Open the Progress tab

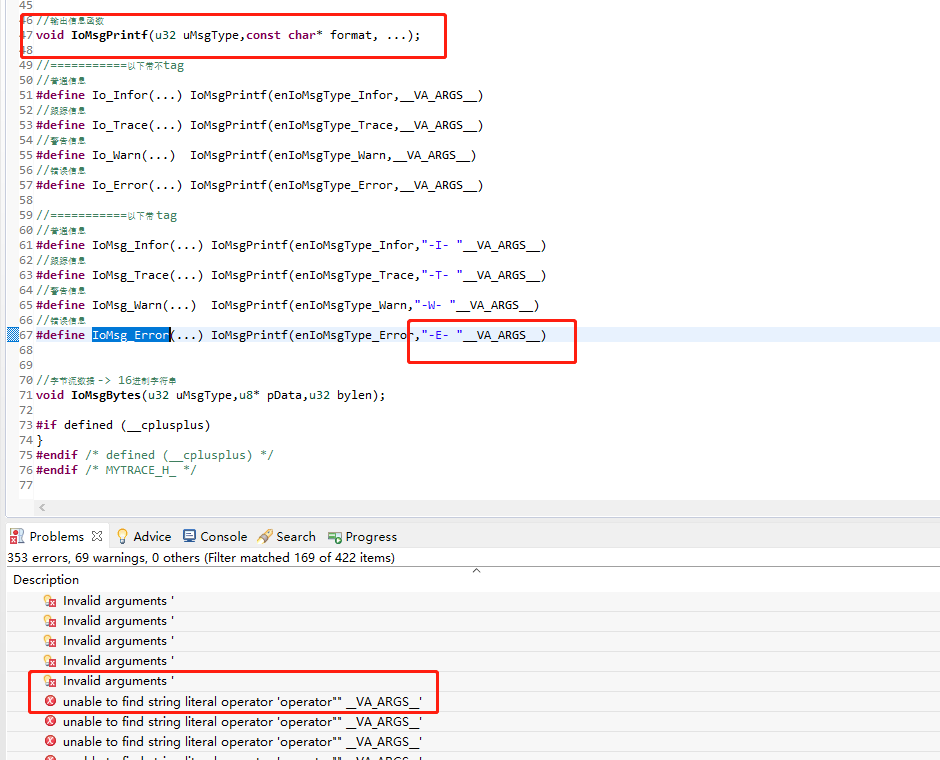tap(370, 536)
